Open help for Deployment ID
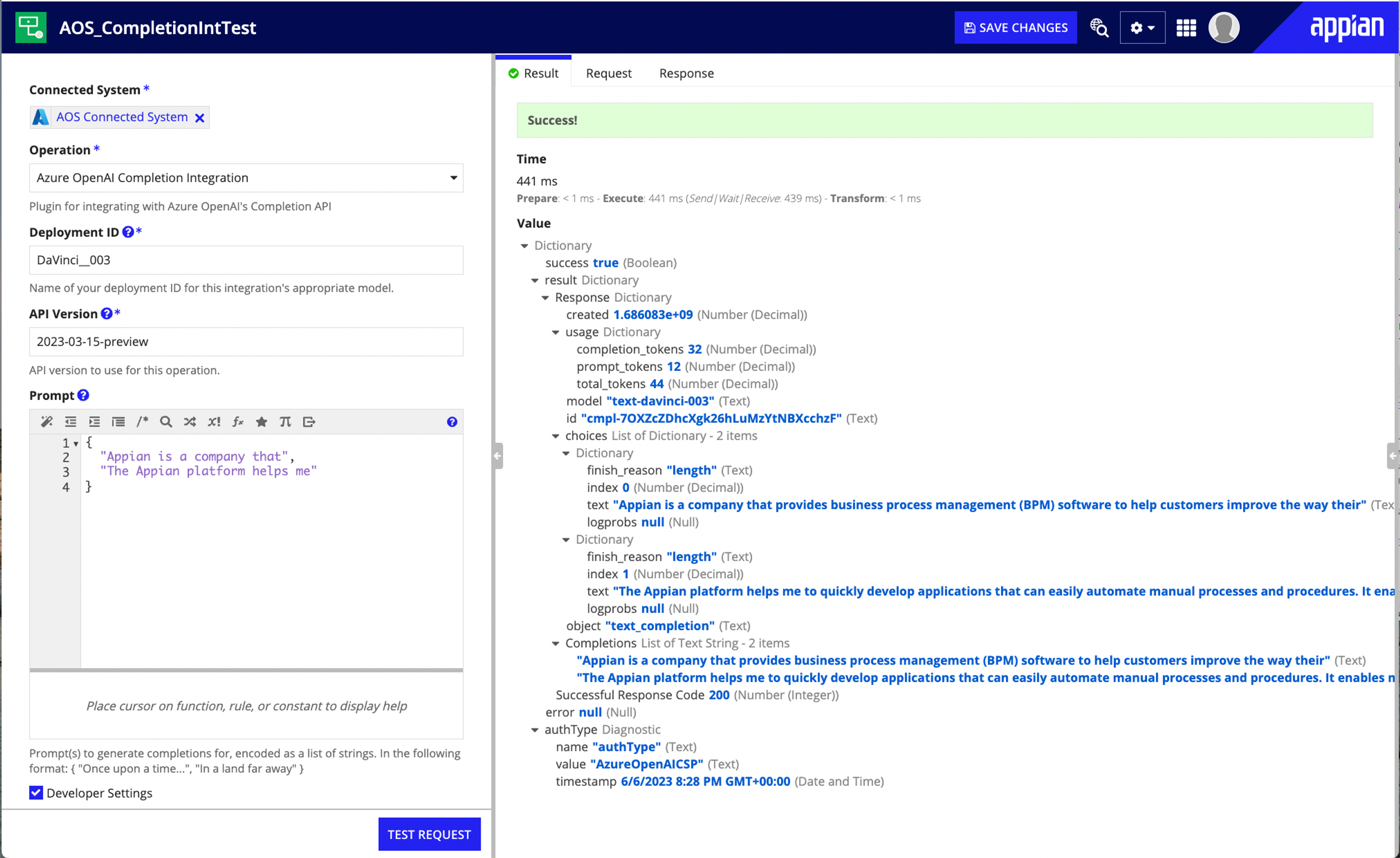1400x858 pixels. [128, 232]
